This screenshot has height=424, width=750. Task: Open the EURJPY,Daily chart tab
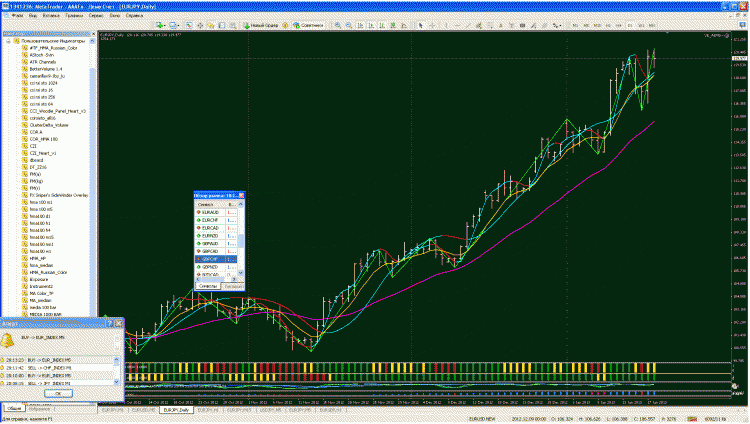click(x=176, y=411)
